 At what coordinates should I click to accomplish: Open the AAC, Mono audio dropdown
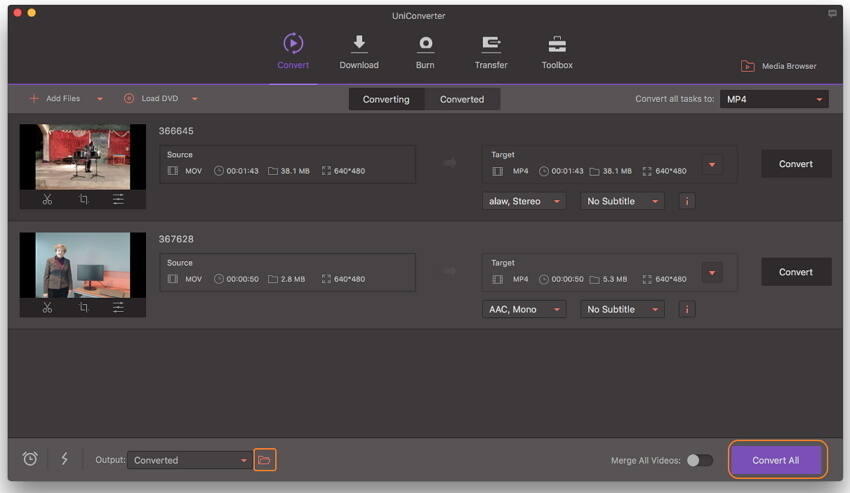pos(524,309)
